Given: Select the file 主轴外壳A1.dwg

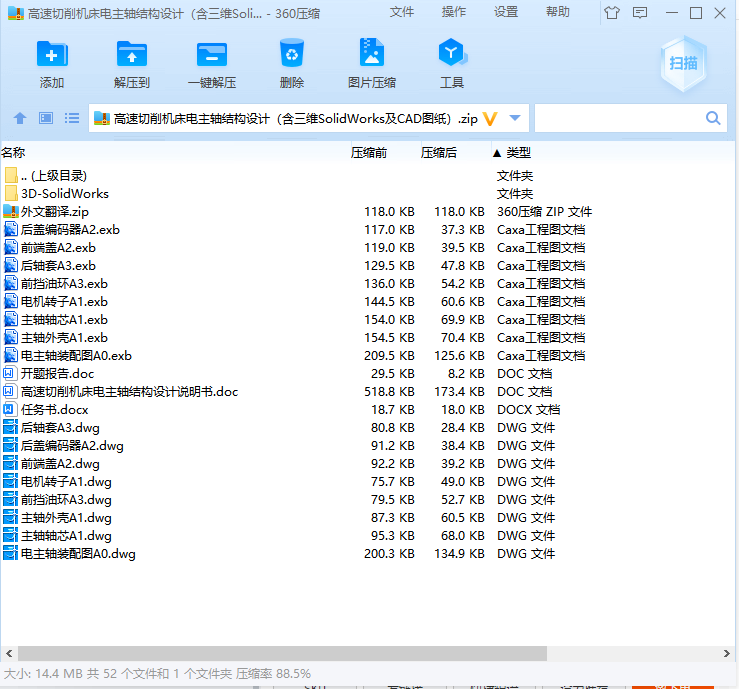Looking at the screenshot, I should (66, 518).
